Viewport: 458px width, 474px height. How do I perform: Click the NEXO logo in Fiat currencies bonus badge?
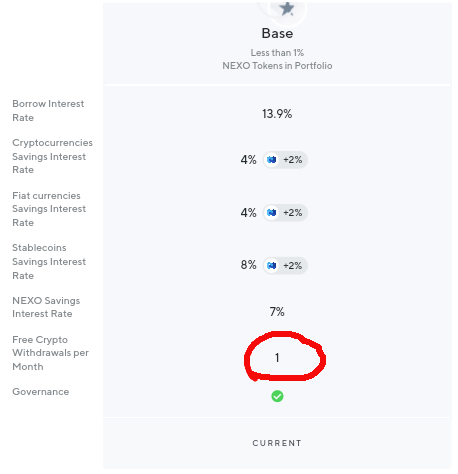[272, 212]
